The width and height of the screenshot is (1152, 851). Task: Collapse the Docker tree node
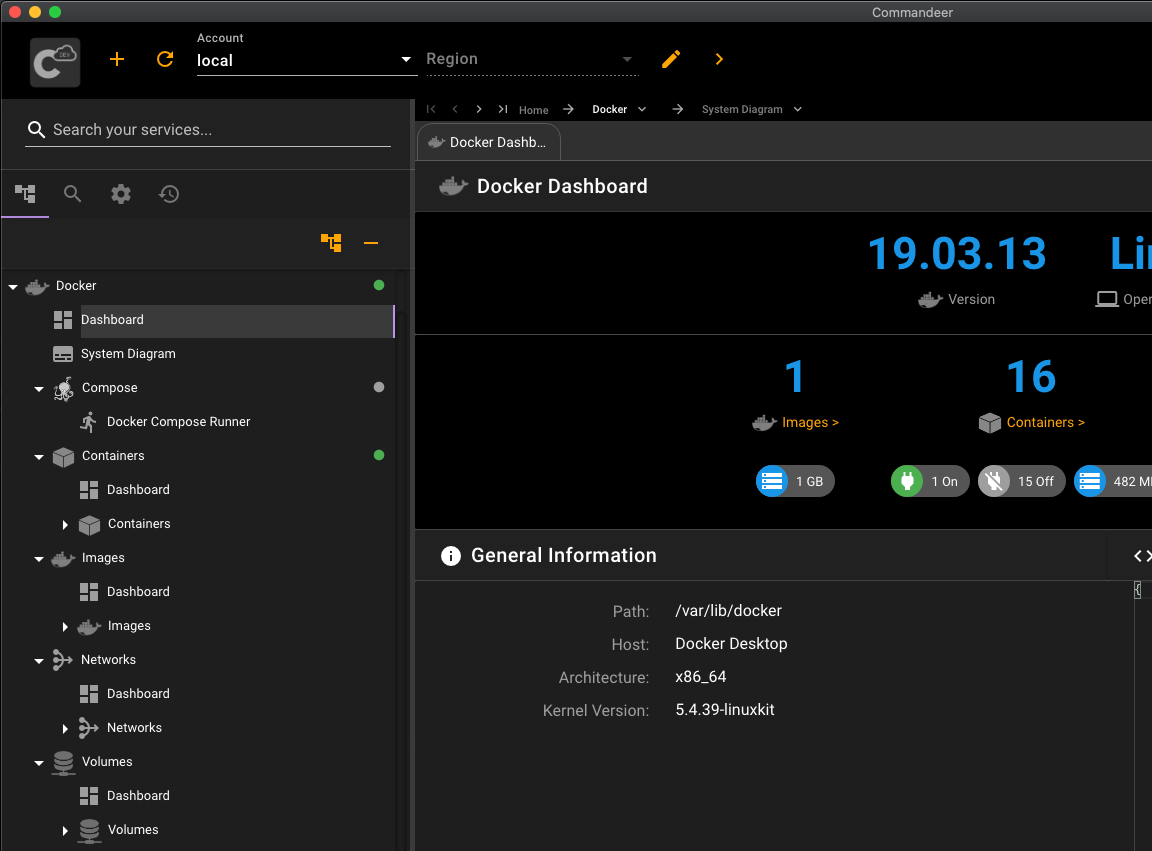click(13, 287)
